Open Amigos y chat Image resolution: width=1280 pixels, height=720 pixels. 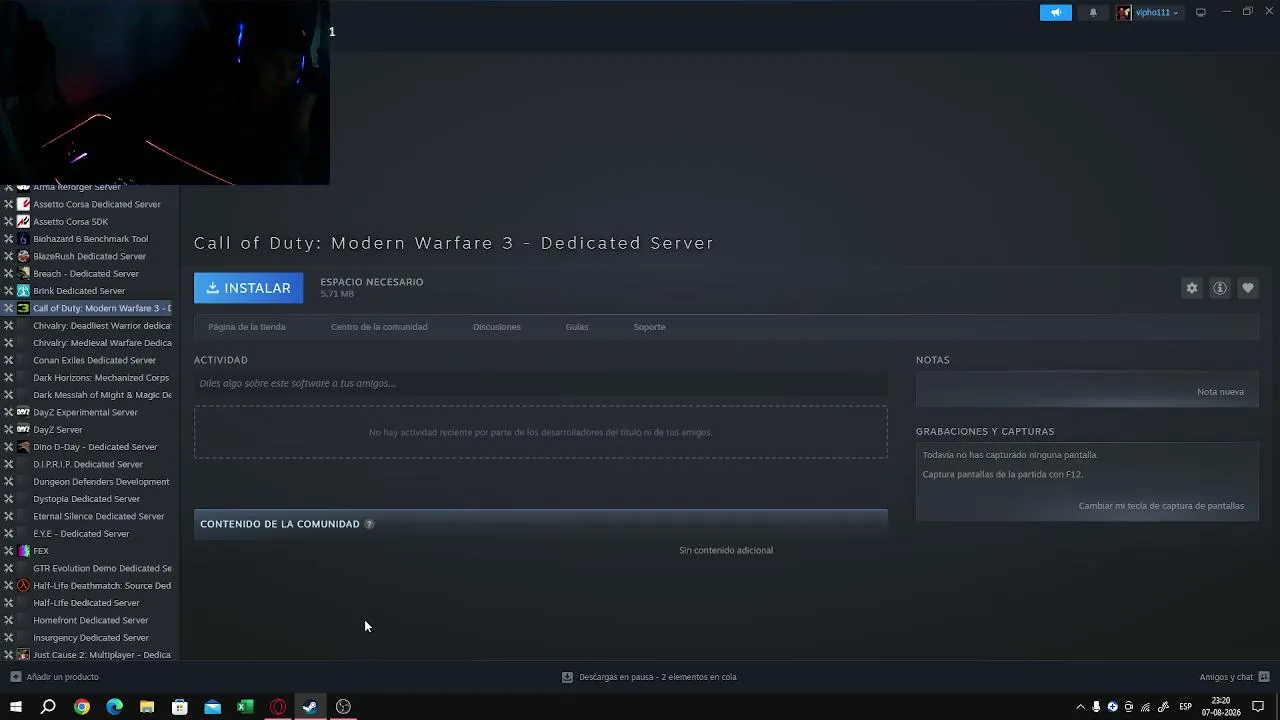coord(1235,677)
